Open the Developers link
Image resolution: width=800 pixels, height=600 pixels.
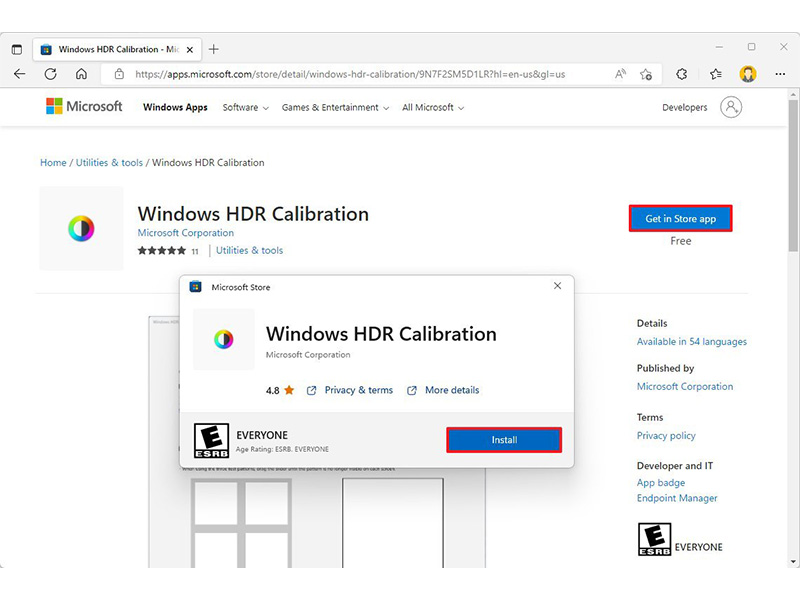[x=685, y=108]
